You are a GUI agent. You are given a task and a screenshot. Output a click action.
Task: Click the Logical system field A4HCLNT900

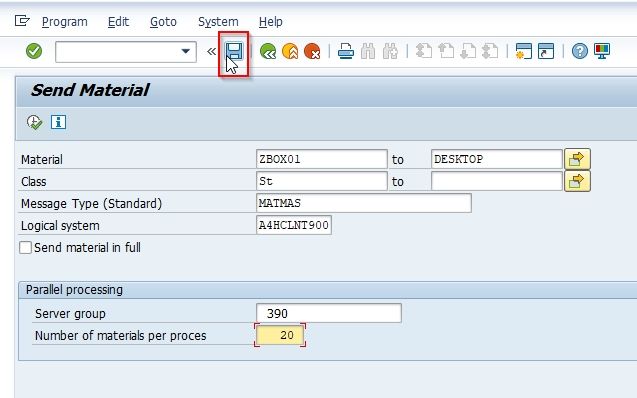pyautogui.click(x=294, y=225)
